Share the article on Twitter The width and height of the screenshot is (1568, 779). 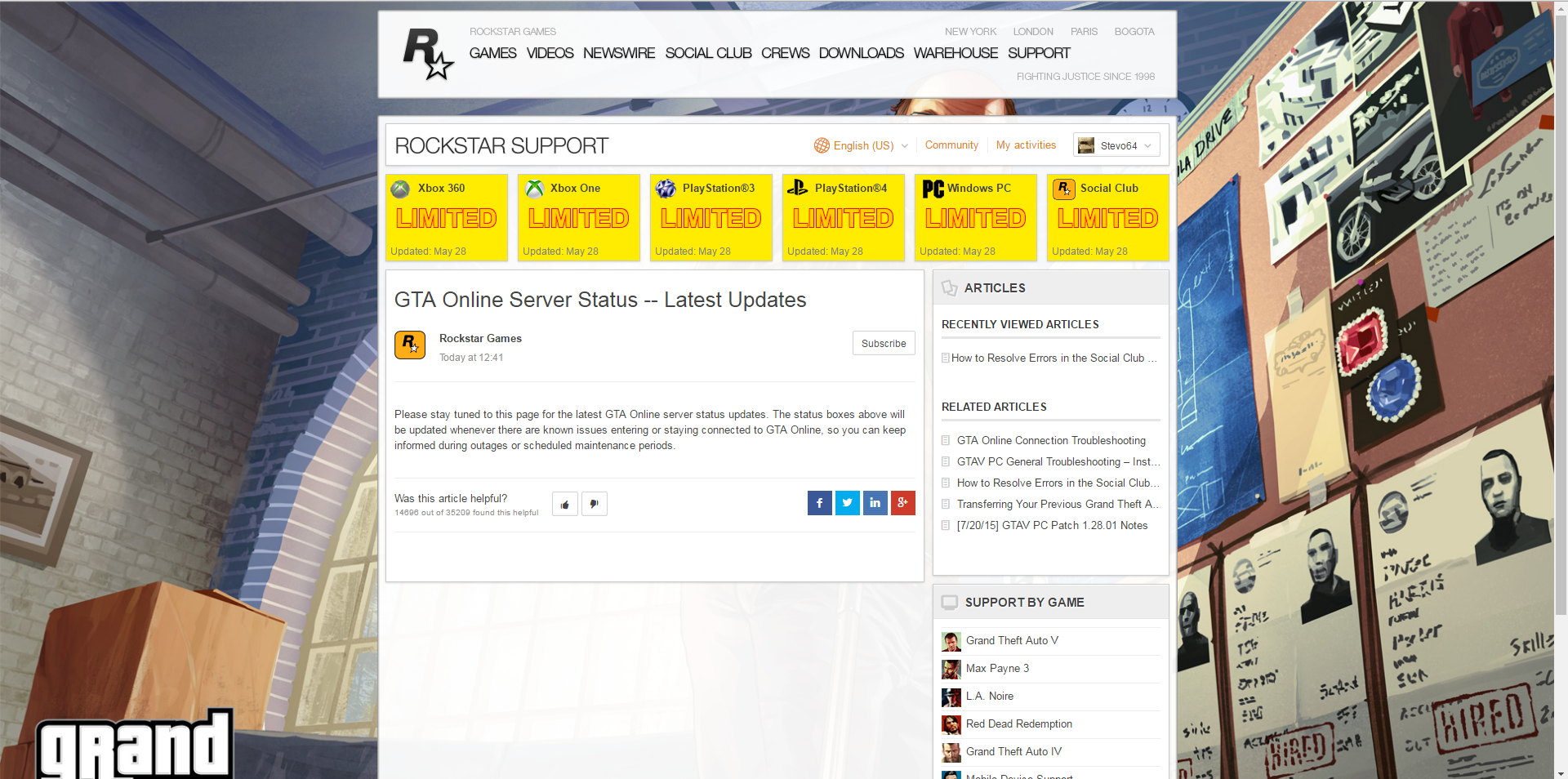[x=848, y=503]
